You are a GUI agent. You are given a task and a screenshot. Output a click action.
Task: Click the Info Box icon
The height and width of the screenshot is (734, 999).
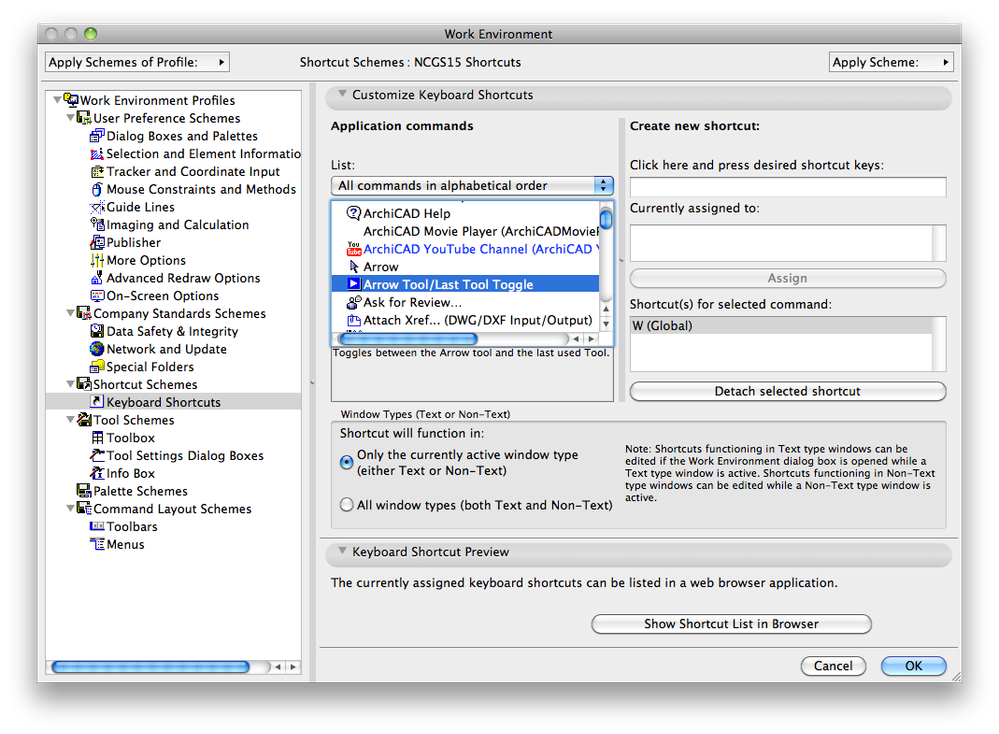[x=97, y=473]
